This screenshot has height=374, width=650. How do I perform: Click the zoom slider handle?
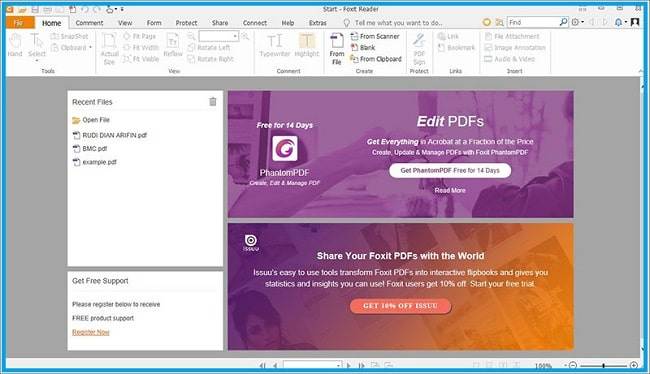(x=604, y=365)
